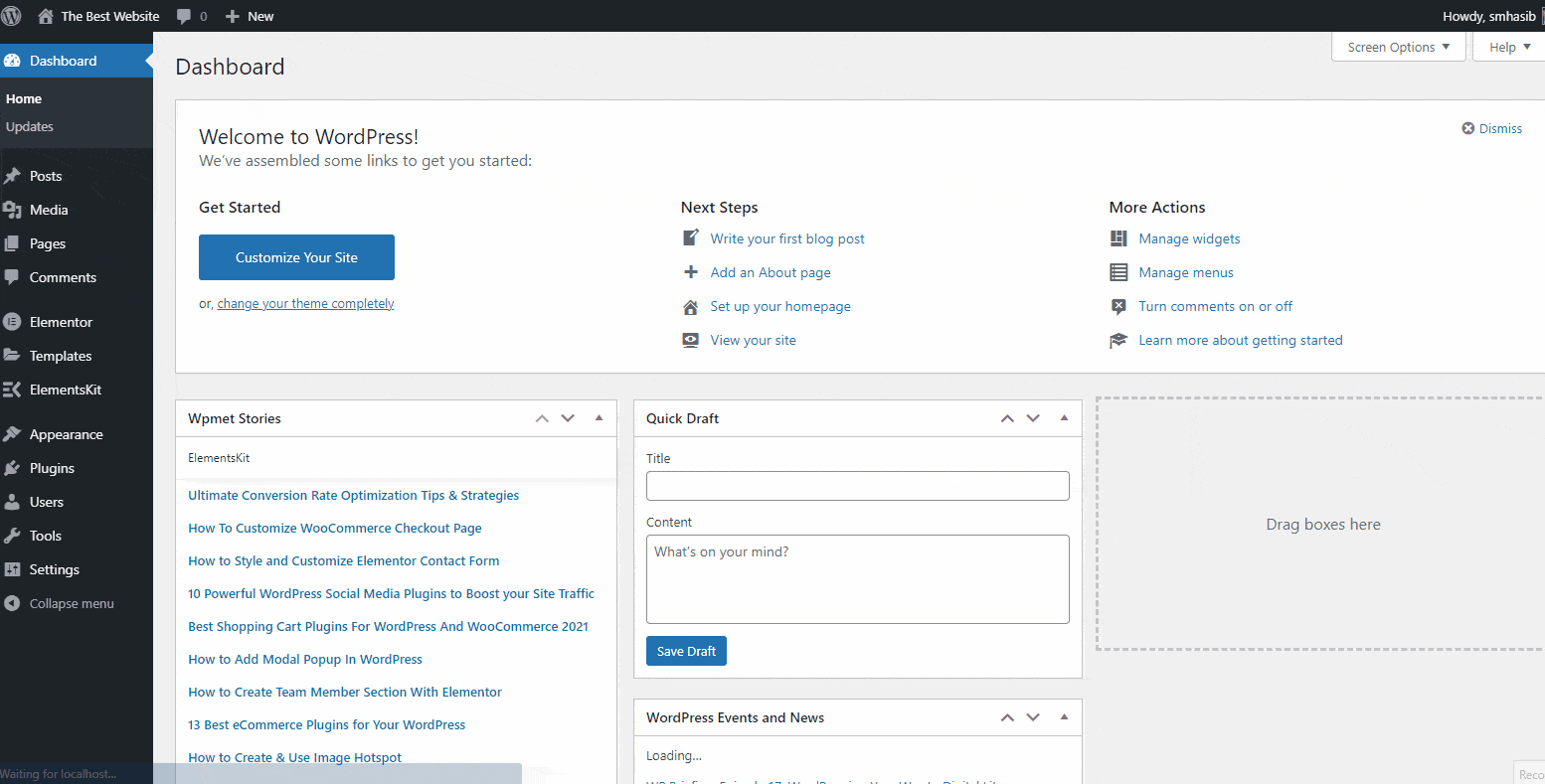This screenshot has height=784, width=1545.
Task: Click the Media icon in sidebar
Action: click(12, 210)
